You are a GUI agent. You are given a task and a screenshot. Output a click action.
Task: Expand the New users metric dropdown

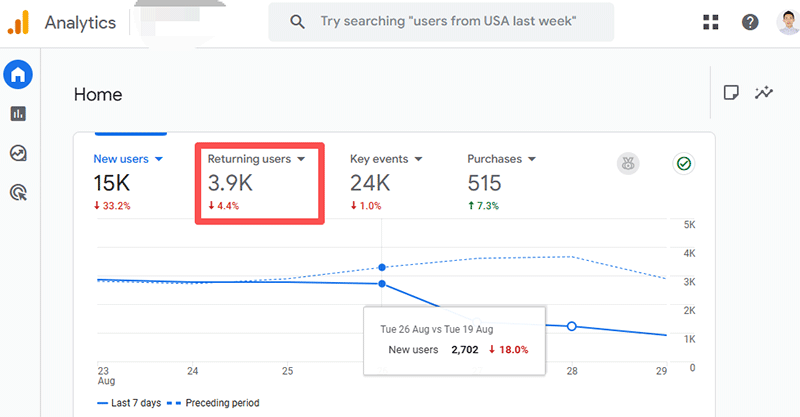tap(158, 159)
